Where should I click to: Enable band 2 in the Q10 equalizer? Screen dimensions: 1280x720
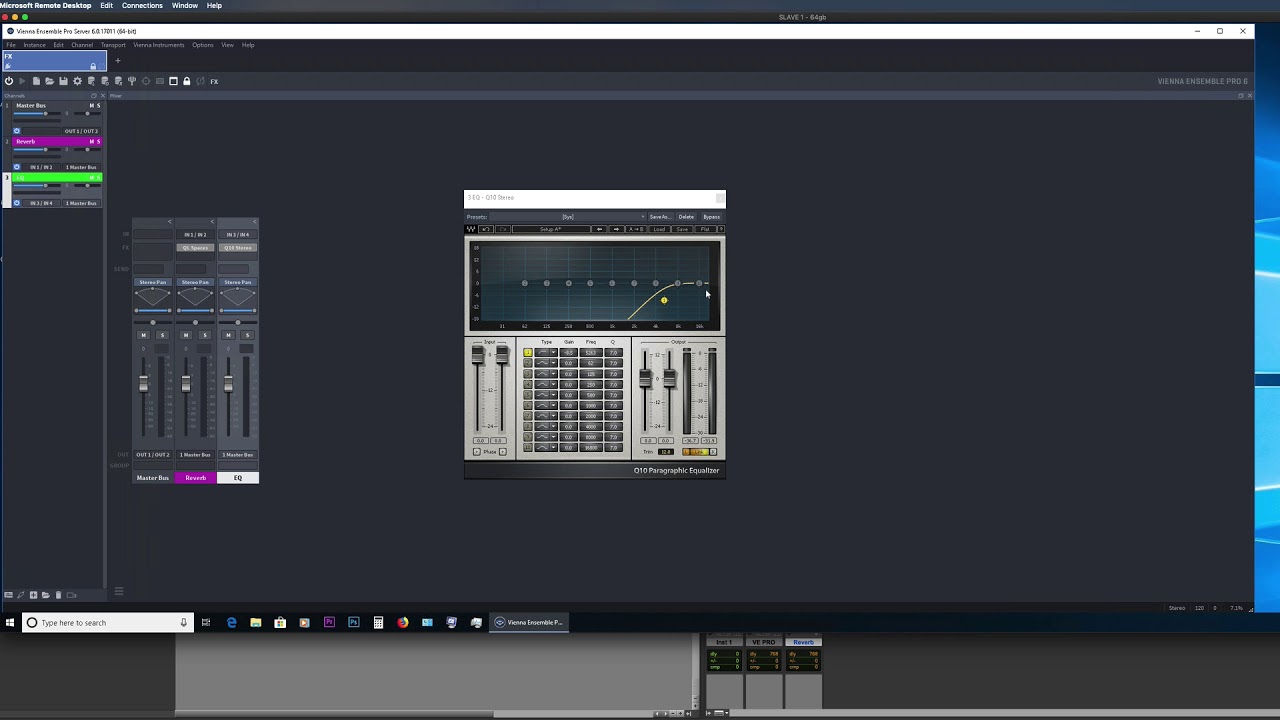[x=528, y=363]
